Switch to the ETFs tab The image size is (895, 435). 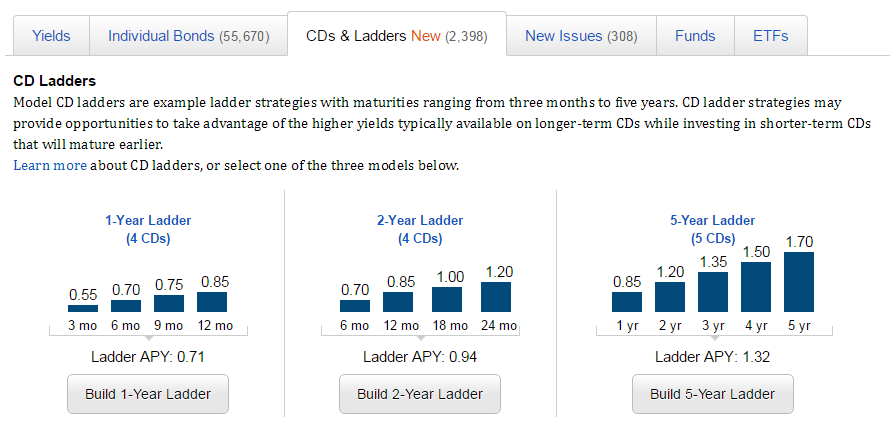(770, 36)
